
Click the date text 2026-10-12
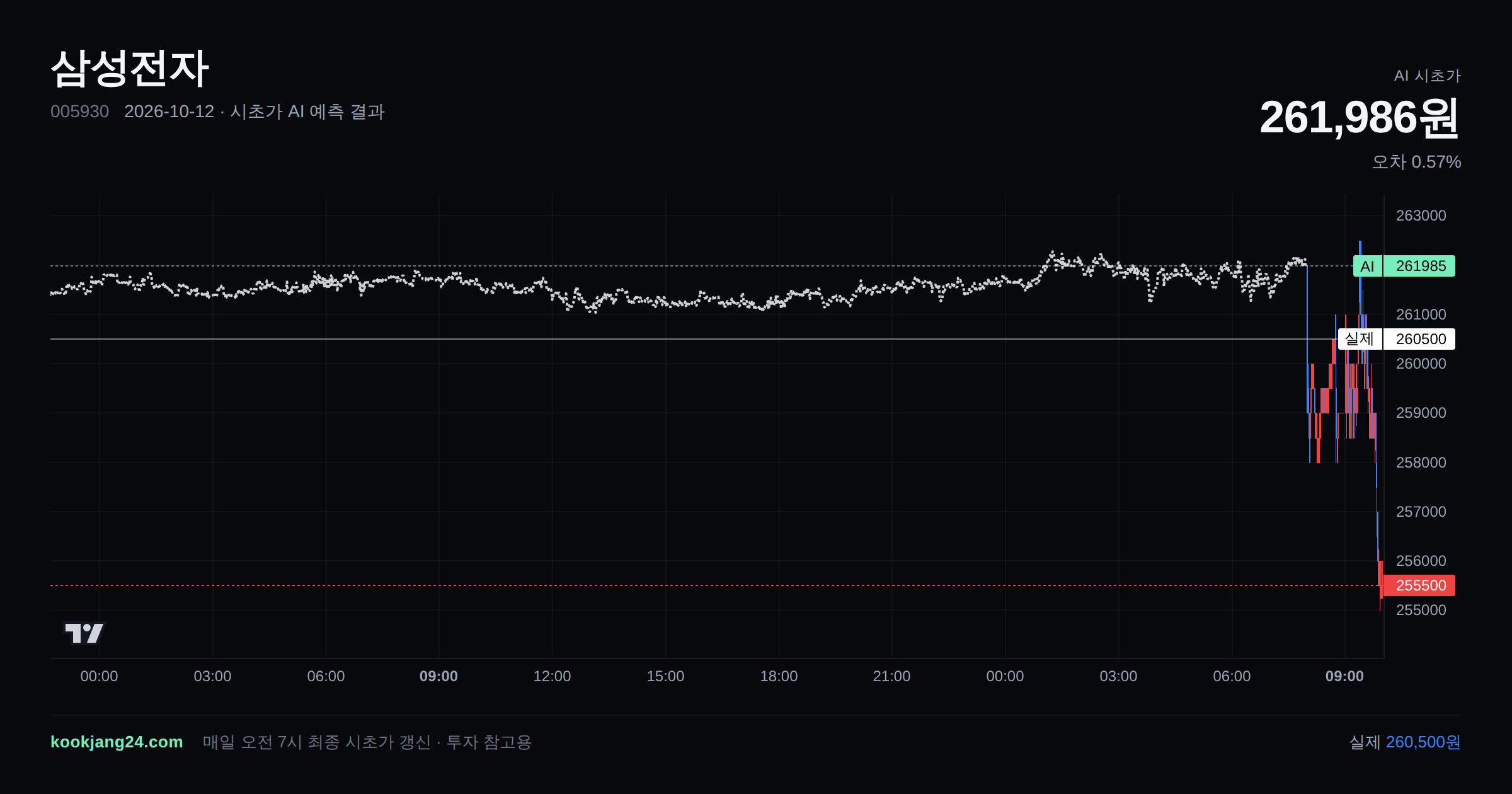[x=169, y=112]
